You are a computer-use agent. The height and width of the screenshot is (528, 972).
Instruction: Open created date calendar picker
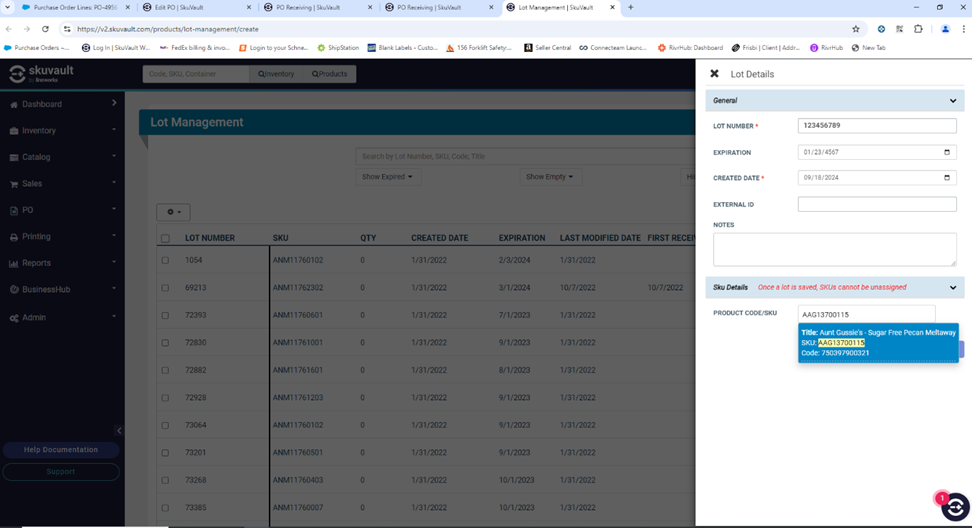(947, 177)
